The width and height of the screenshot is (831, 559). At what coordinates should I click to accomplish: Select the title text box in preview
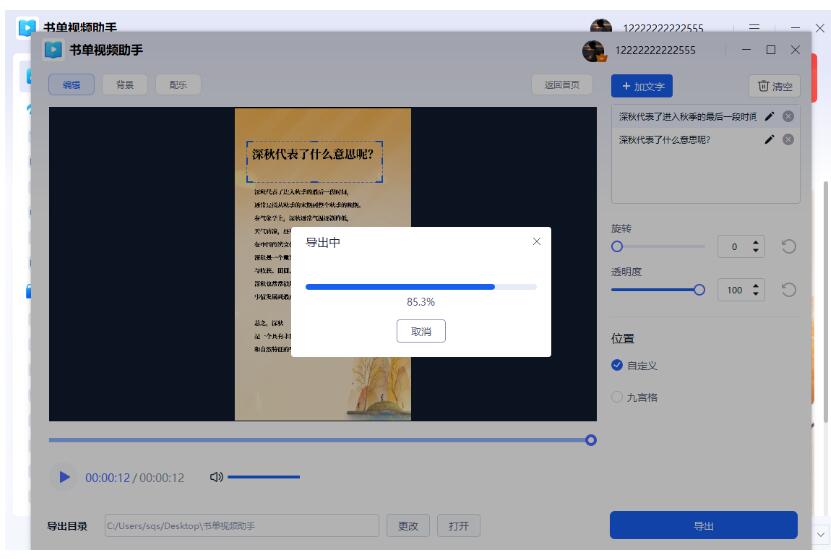pos(314,162)
